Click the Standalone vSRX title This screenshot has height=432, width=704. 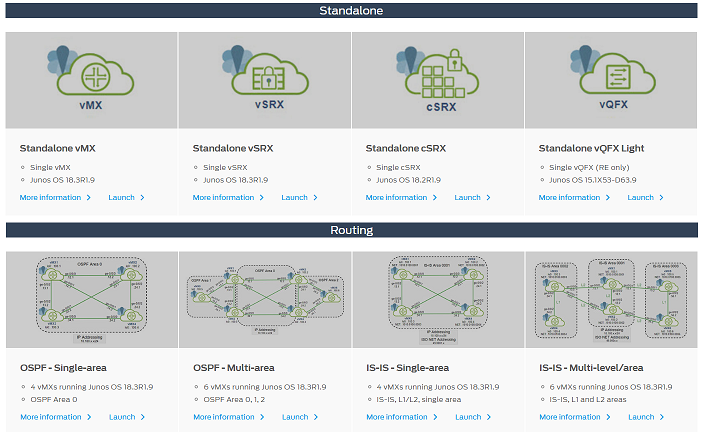pyautogui.click(x=233, y=148)
